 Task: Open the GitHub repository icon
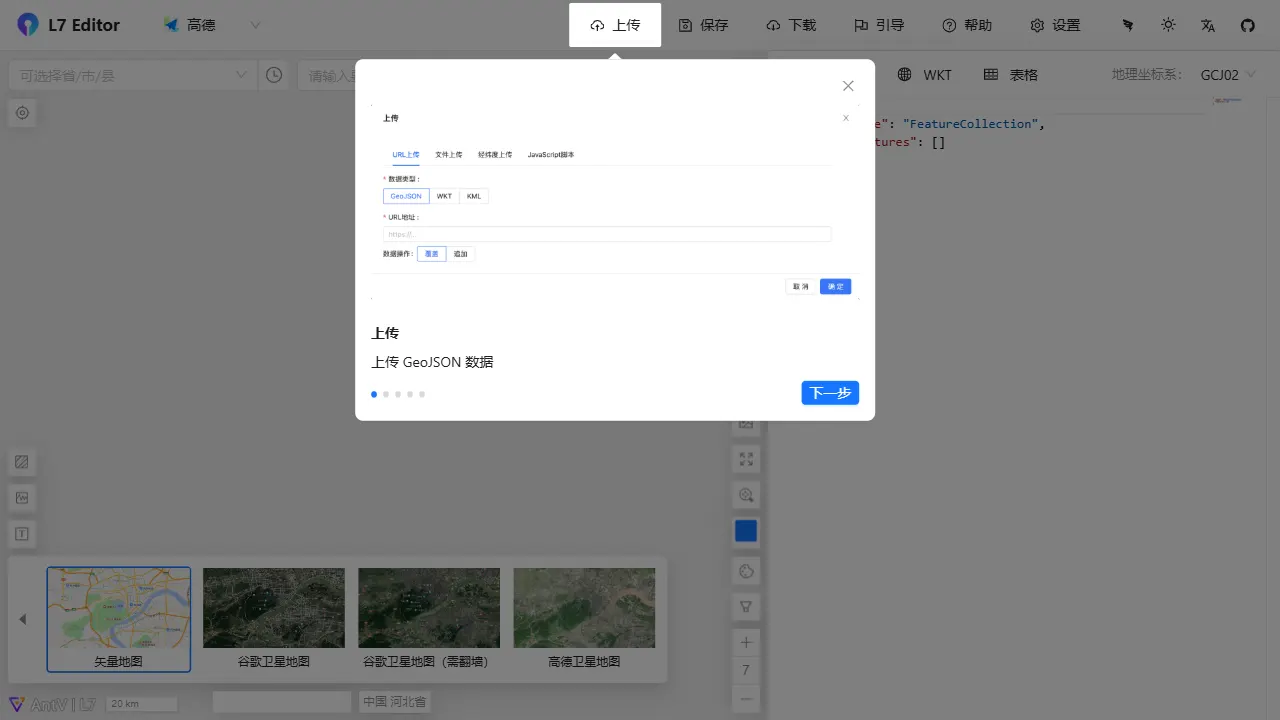click(x=1248, y=25)
